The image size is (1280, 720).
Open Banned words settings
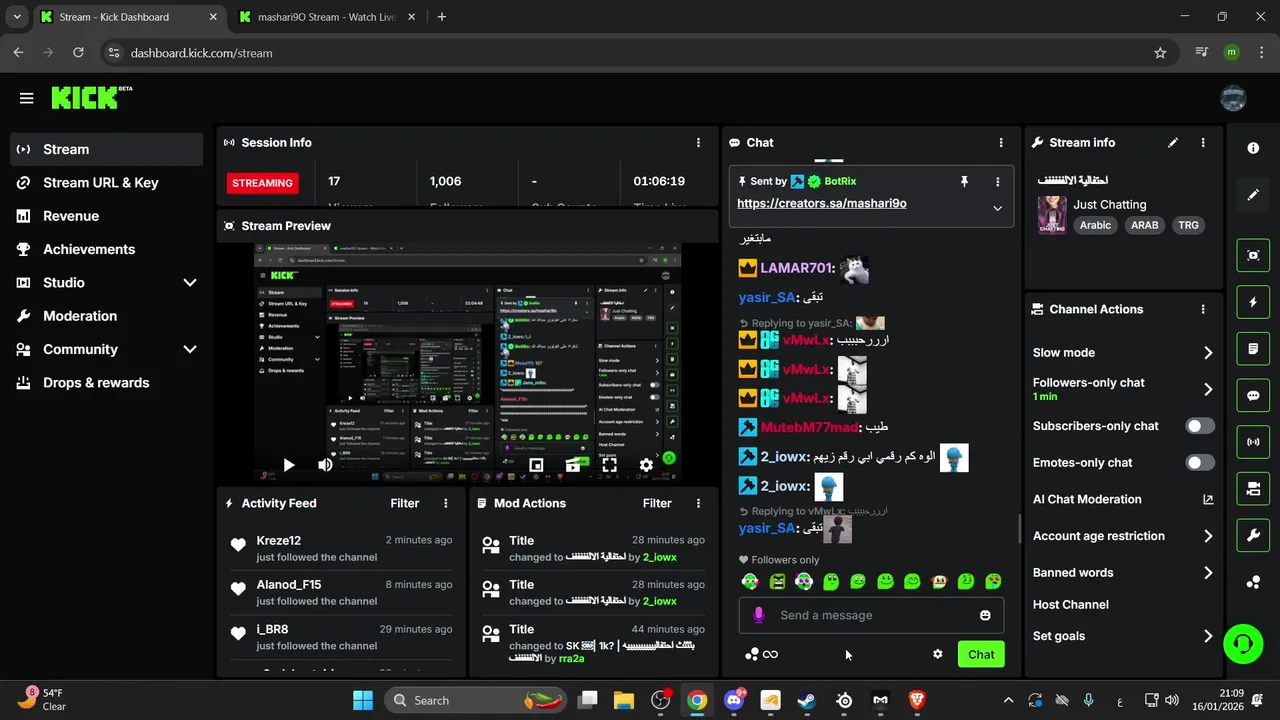(x=1123, y=573)
